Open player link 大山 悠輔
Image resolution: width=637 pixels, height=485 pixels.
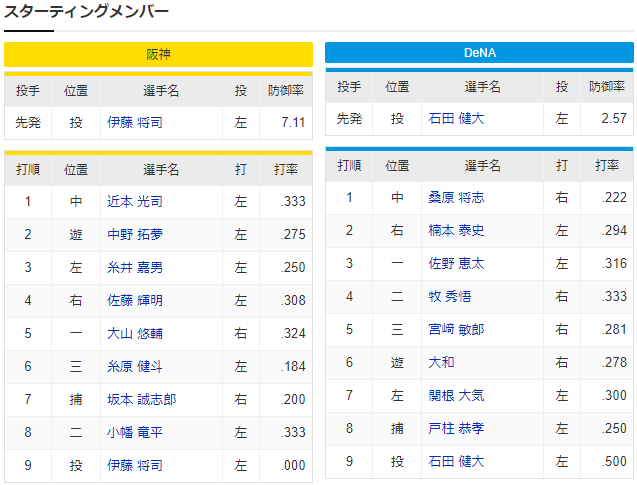(x=135, y=333)
